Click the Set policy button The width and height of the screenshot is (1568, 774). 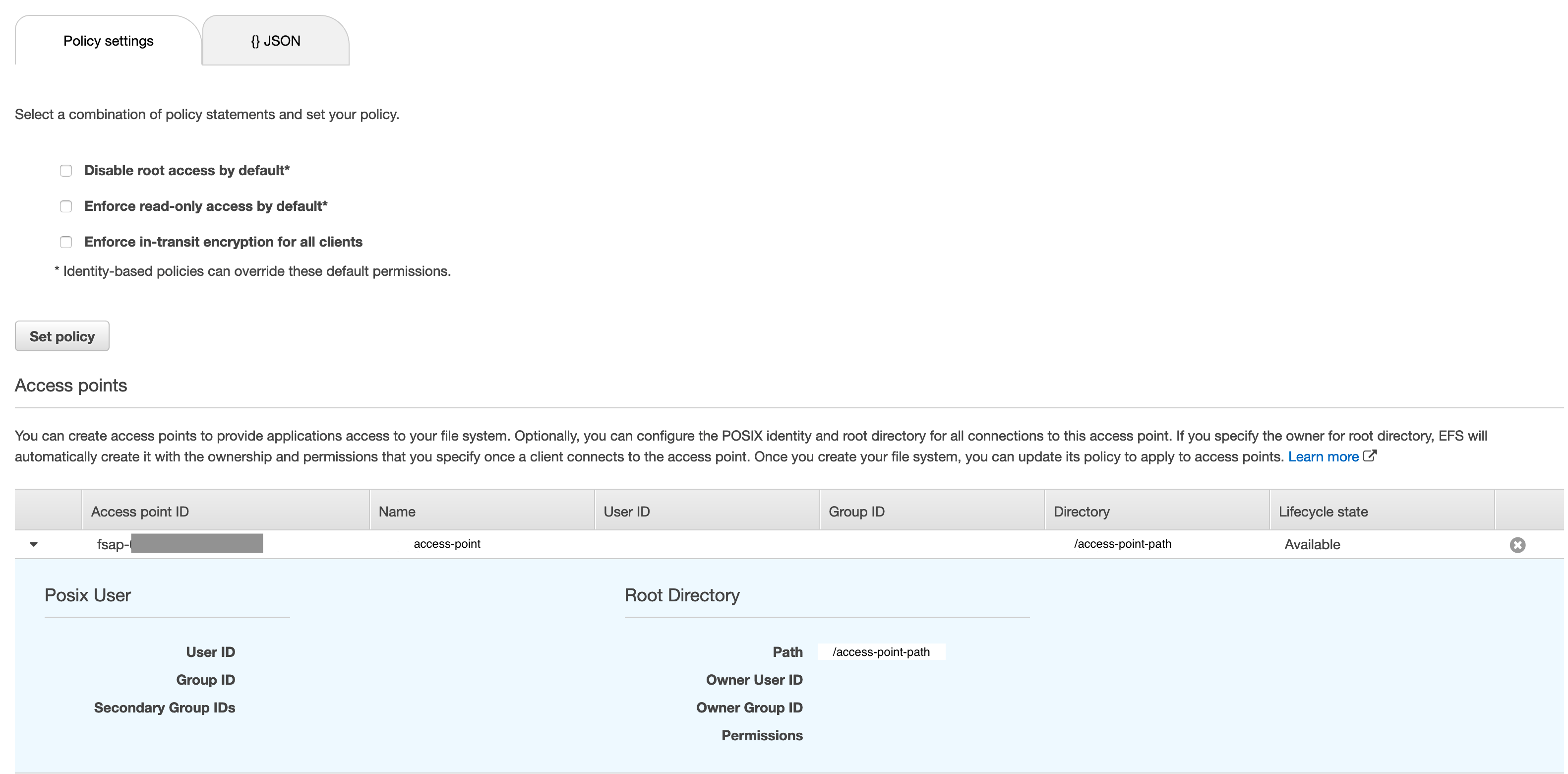[x=61, y=335]
